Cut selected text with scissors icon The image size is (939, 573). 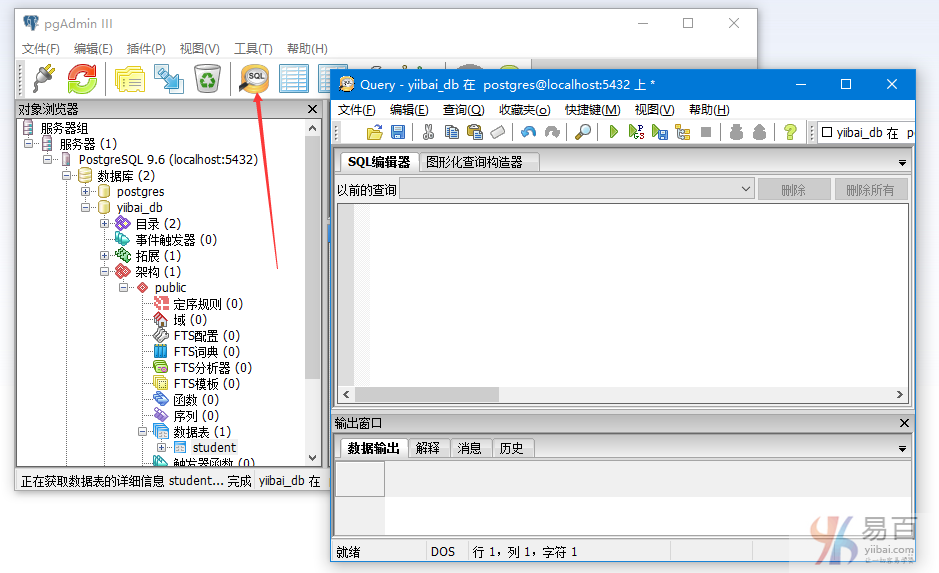click(x=428, y=132)
